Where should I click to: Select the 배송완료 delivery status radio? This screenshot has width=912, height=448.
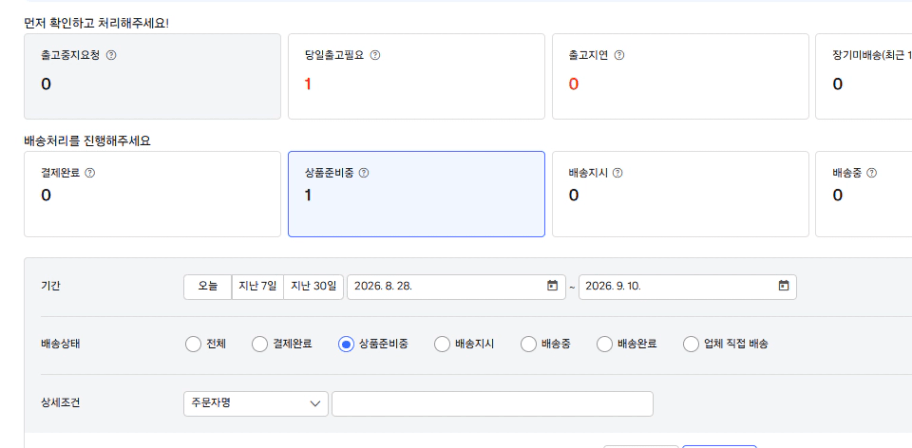[605, 344]
